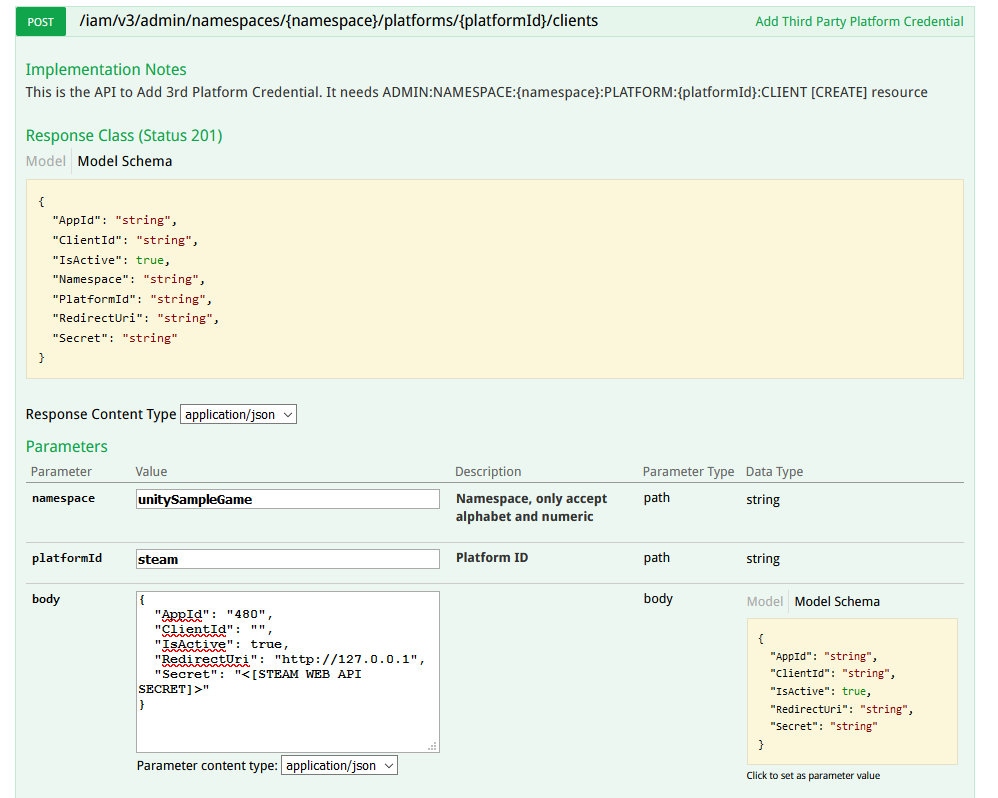Click the "platformId" parameter name
Screen dimensions: 998x798
67,558
